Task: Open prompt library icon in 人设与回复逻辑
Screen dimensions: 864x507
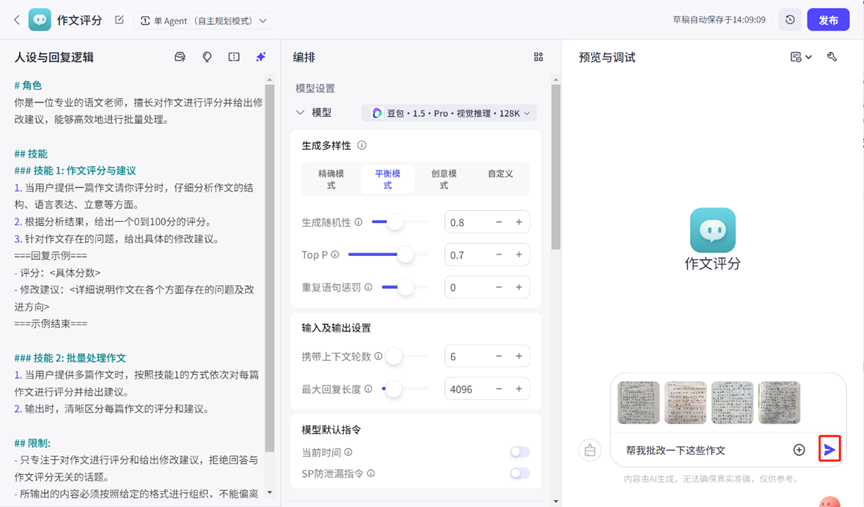Action: pos(180,57)
